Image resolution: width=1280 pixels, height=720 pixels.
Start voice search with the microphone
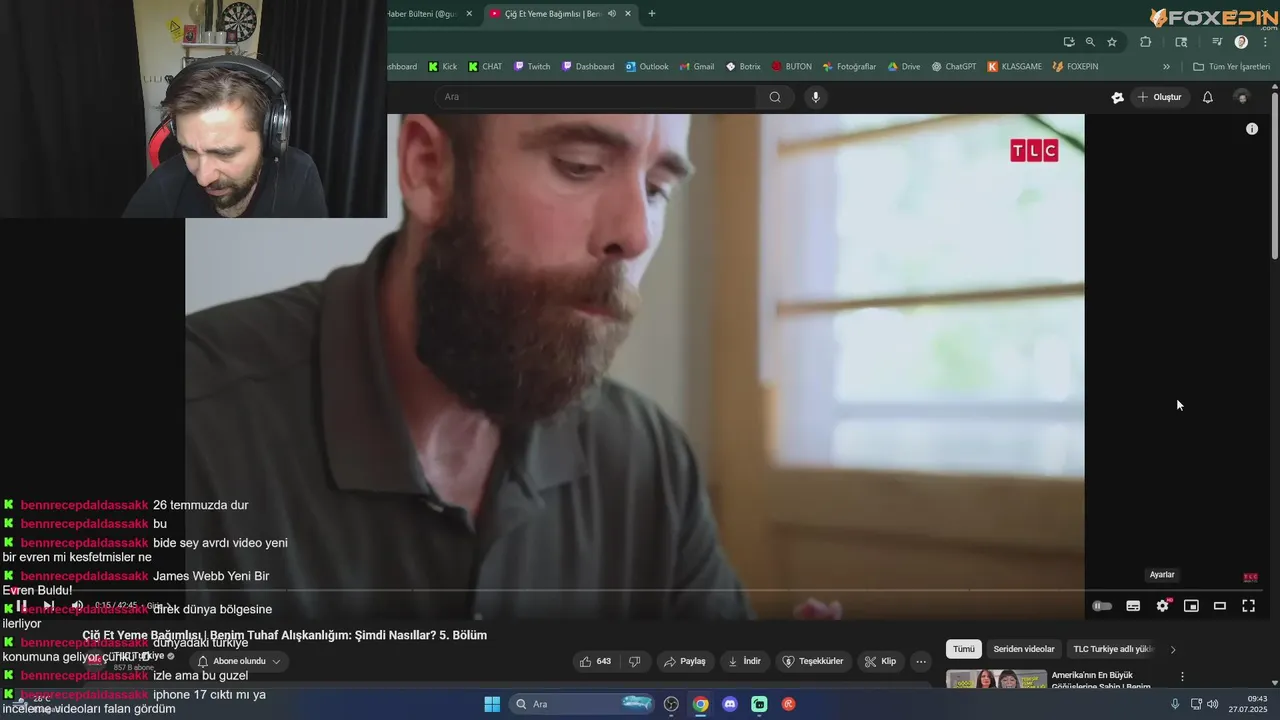point(816,97)
